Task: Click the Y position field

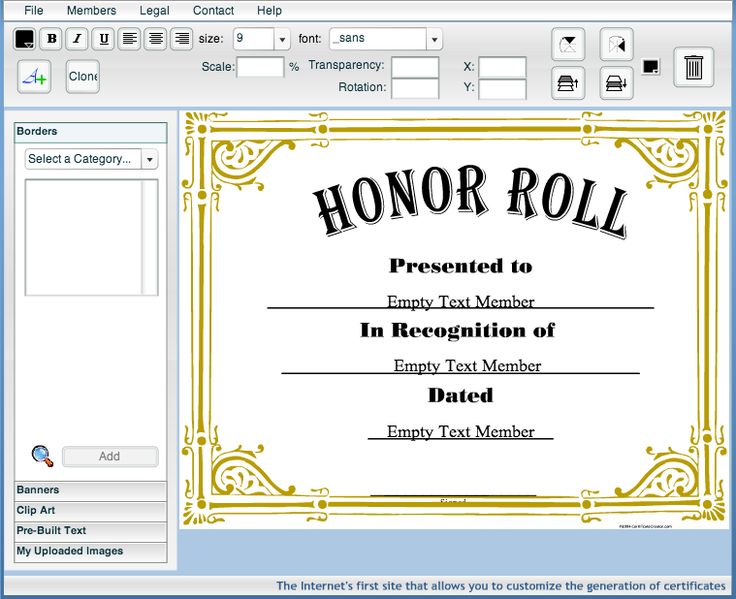Action: point(503,89)
